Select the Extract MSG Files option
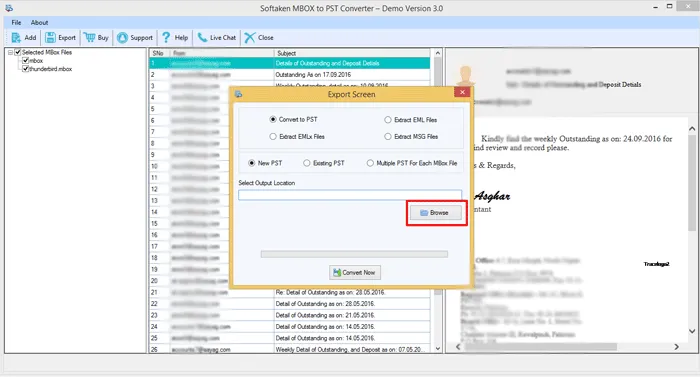The image size is (700, 377). pyautogui.click(x=388, y=137)
